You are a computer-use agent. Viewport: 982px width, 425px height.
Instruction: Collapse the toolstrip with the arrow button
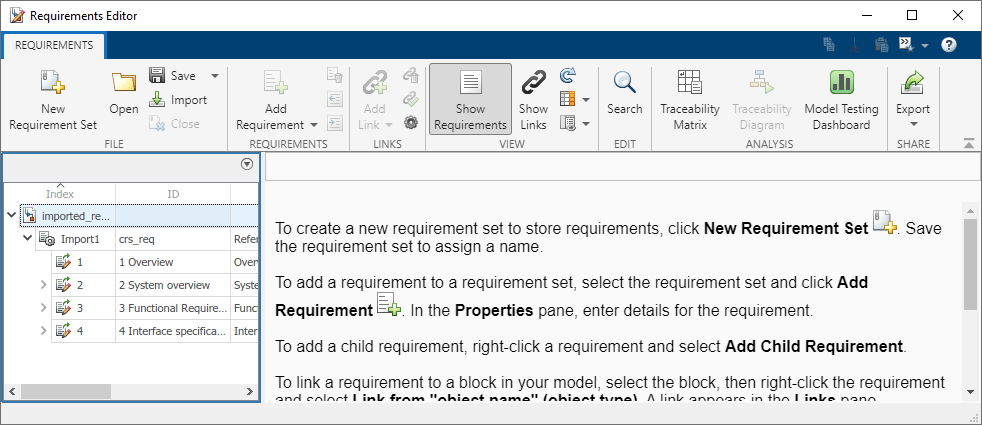tap(969, 144)
